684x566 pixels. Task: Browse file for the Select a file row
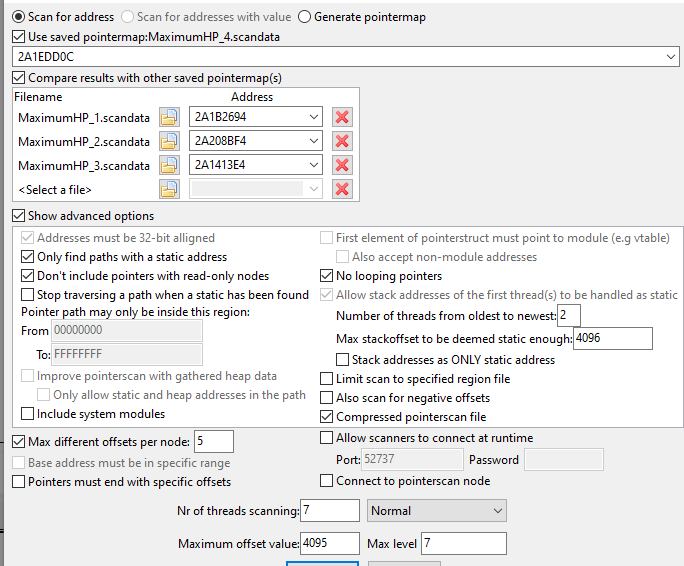[x=169, y=189]
